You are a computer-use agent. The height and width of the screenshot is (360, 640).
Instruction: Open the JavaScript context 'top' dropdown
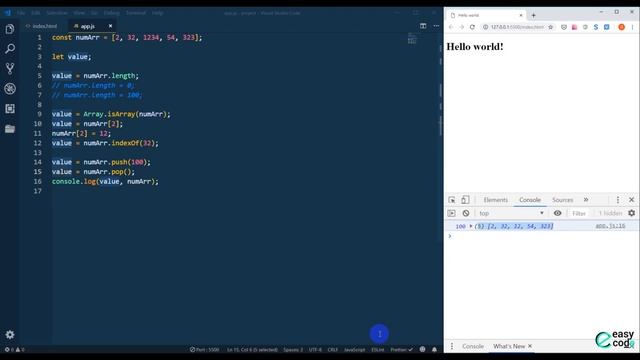(511, 213)
